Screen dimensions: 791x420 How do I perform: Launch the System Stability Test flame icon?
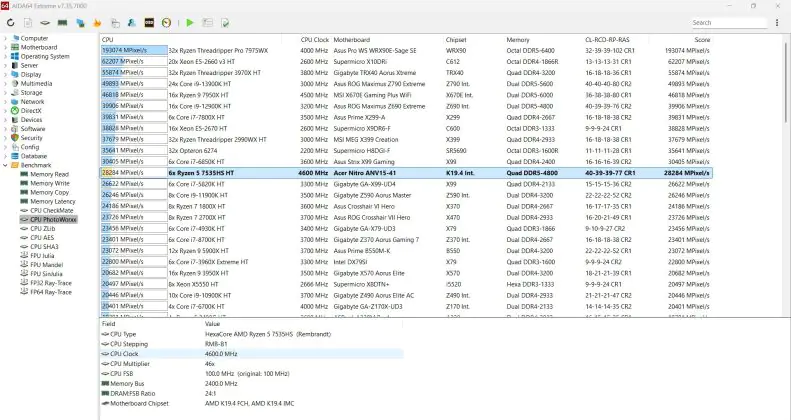pyautogui.click(x=97, y=23)
